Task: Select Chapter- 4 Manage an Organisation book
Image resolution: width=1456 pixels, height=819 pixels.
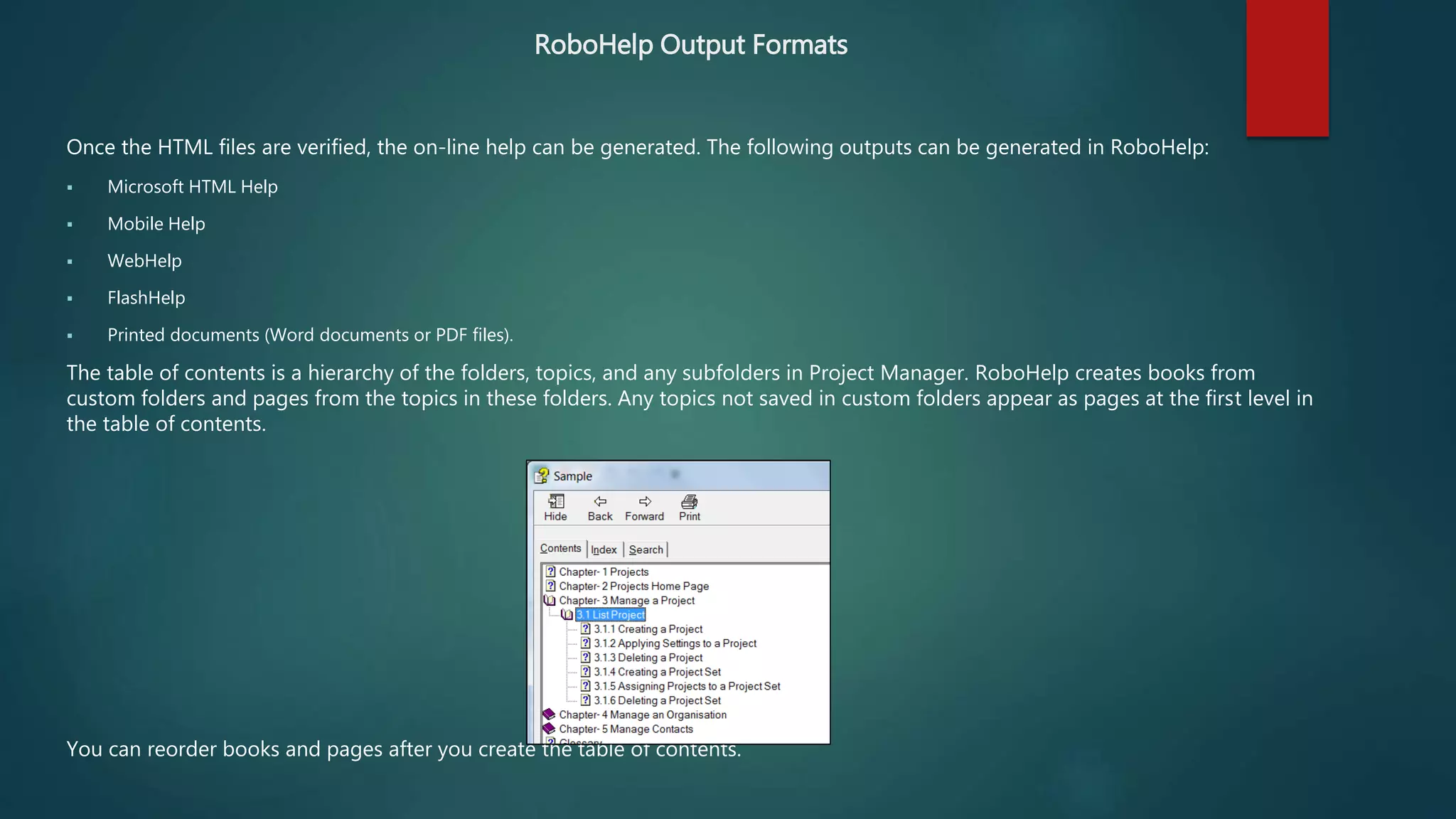Action: [643, 714]
